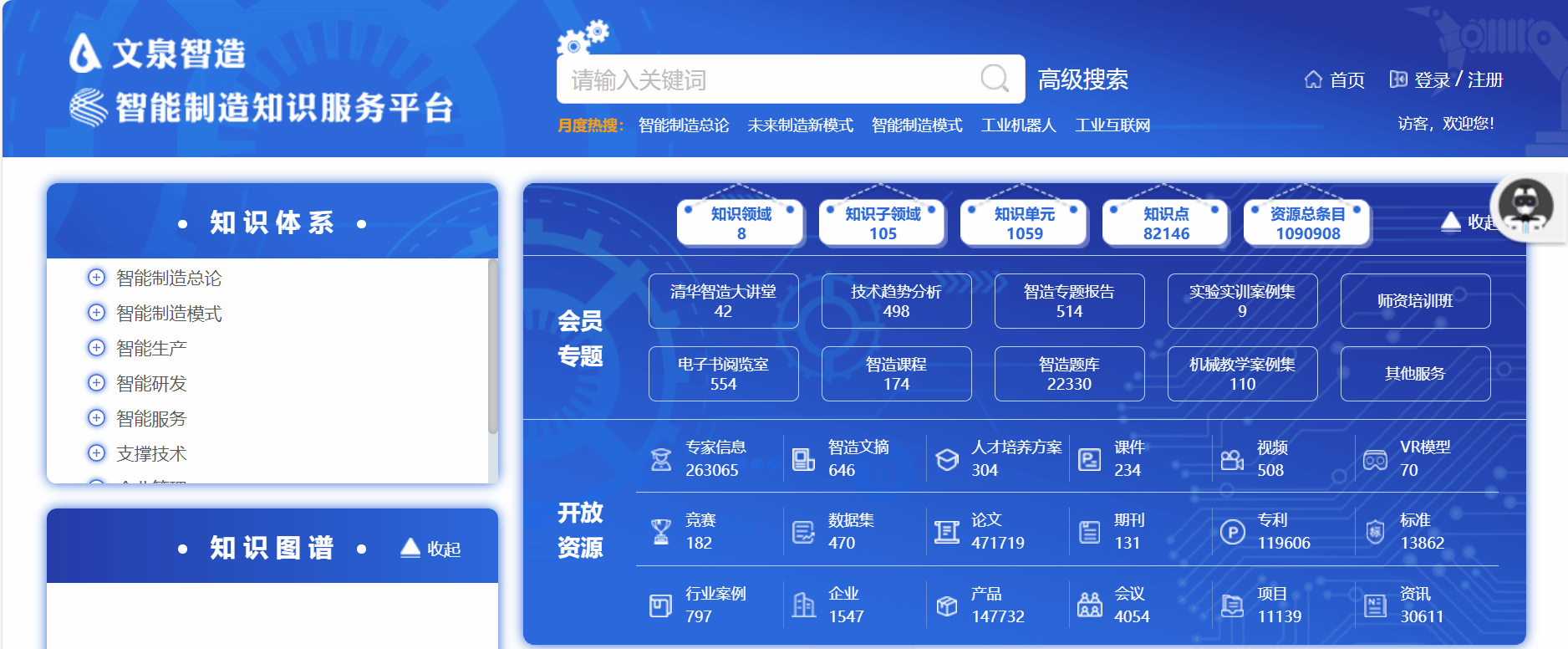This screenshot has height=649, width=1568.
Task: Click the search magnifier icon
Action: pyautogui.click(x=994, y=79)
